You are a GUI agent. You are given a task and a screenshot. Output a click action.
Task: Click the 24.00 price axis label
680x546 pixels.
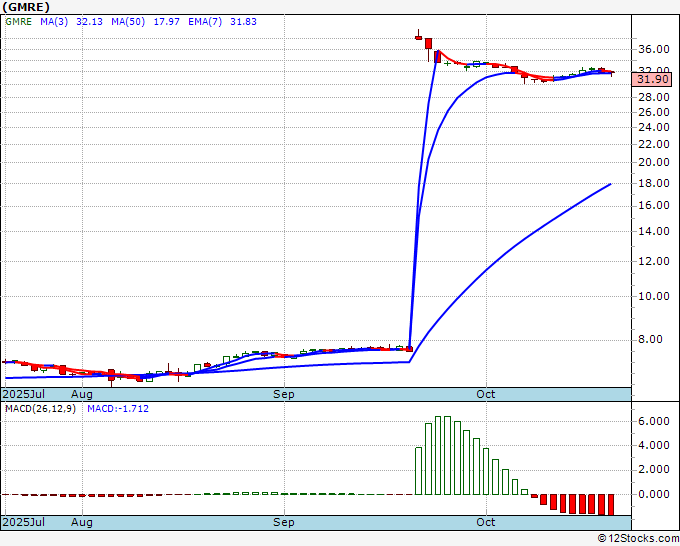[654, 128]
